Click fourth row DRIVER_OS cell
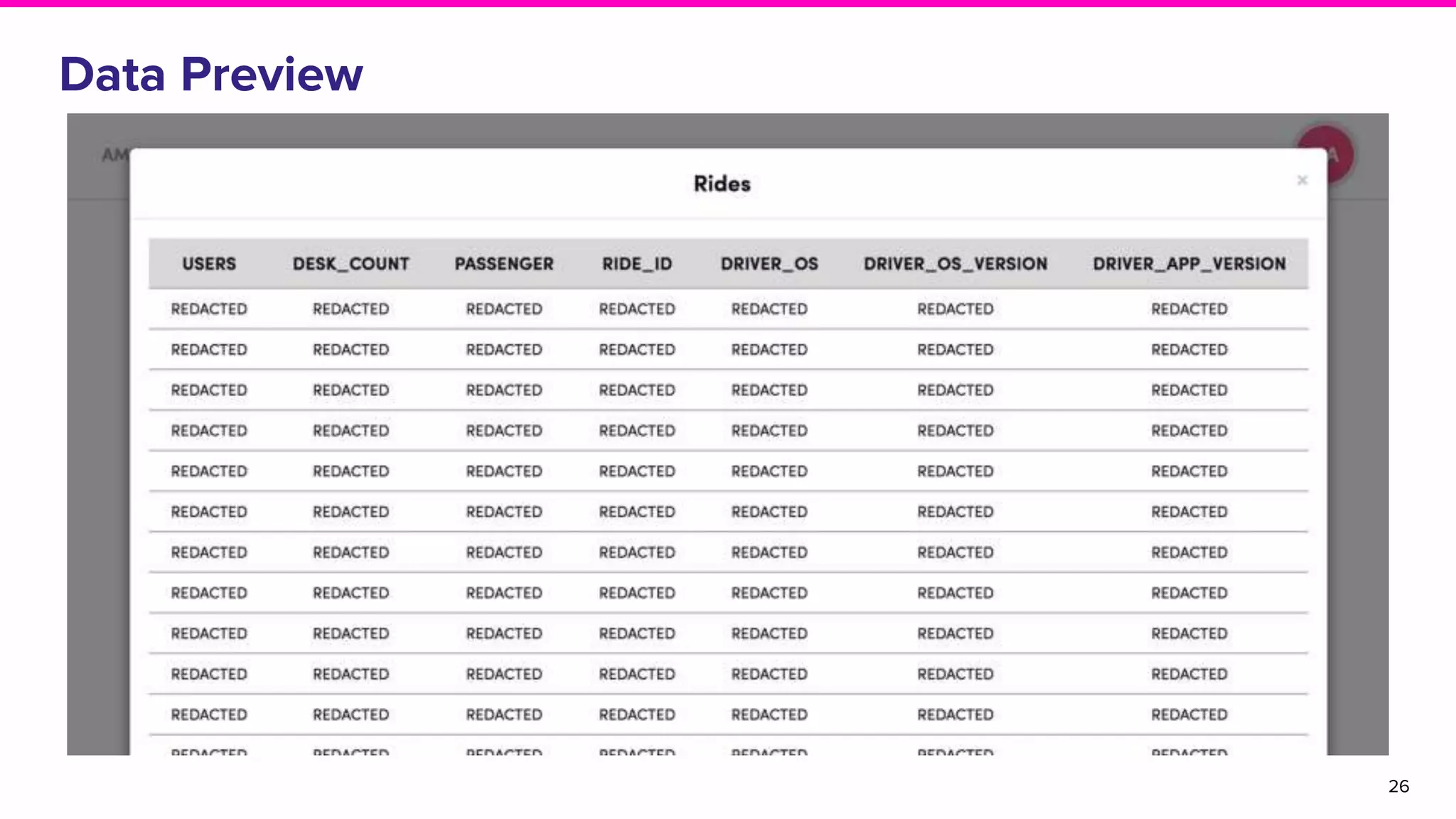This screenshot has height=819, width=1456. click(769, 431)
